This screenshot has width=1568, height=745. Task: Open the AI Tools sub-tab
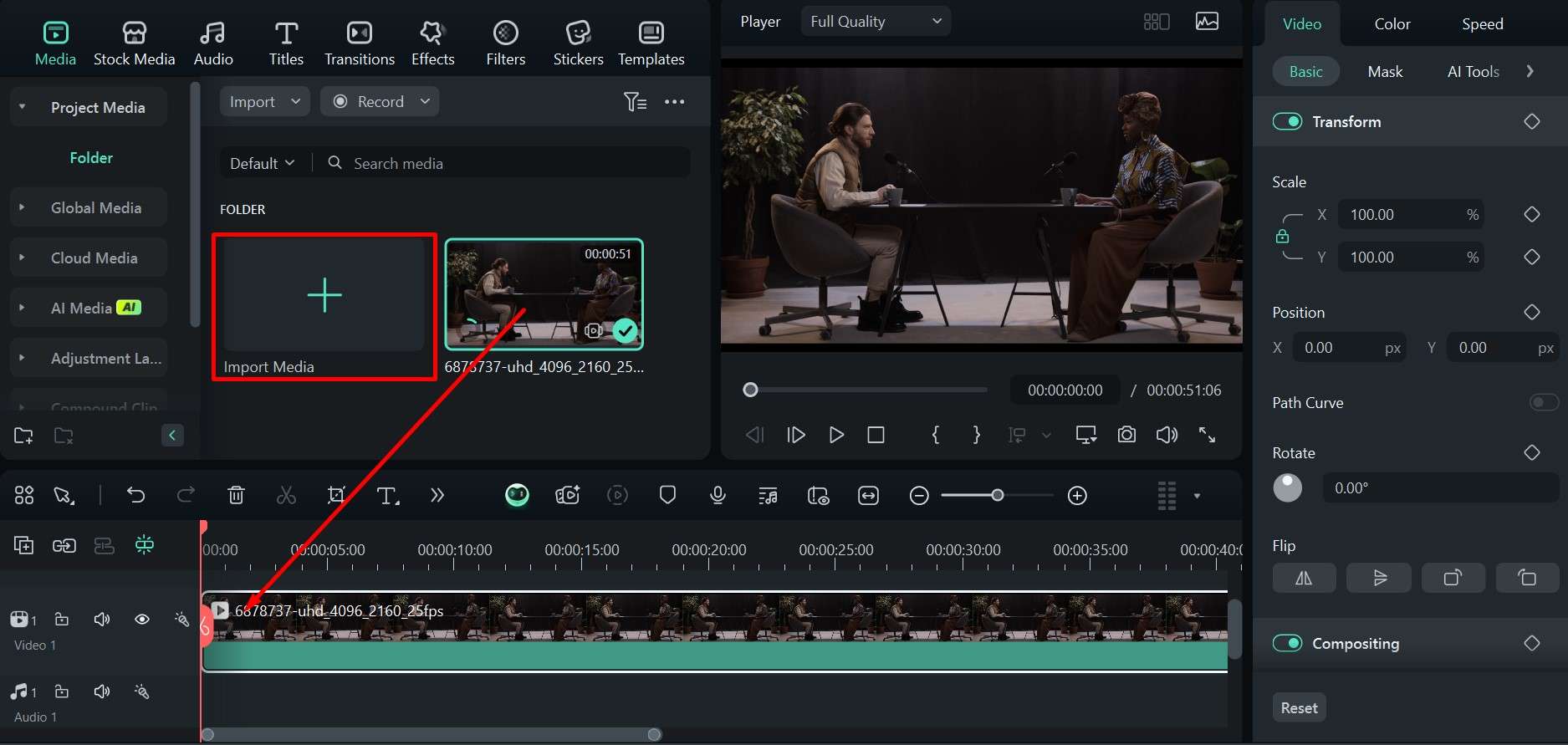[x=1474, y=71]
